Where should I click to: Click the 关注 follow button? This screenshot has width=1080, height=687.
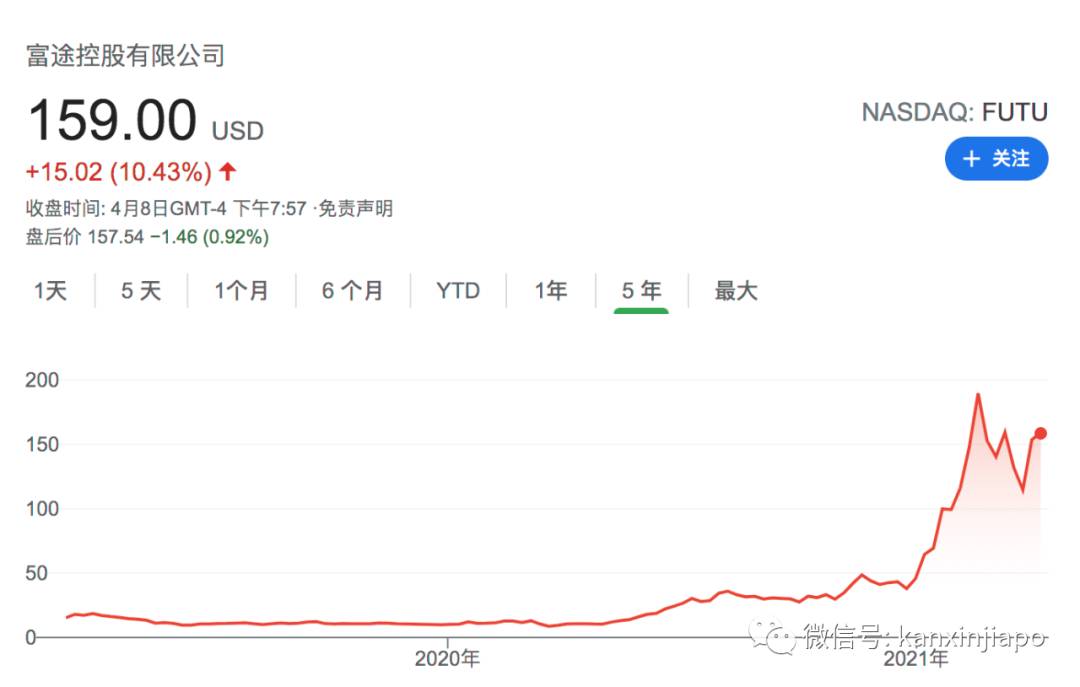point(997,159)
